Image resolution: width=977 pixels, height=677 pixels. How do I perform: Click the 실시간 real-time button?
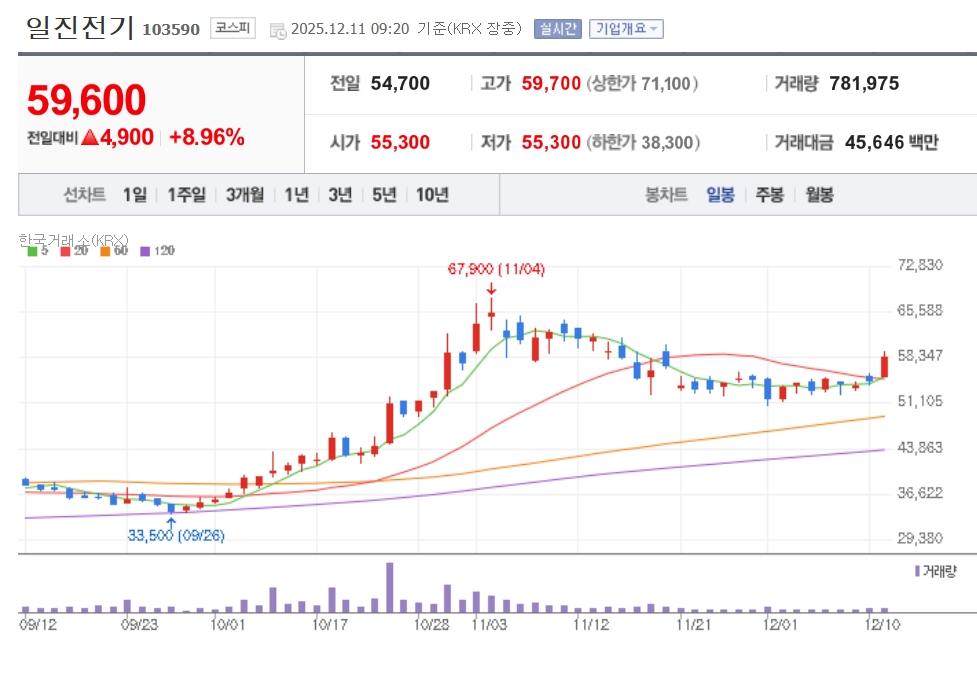tap(557, 29)
